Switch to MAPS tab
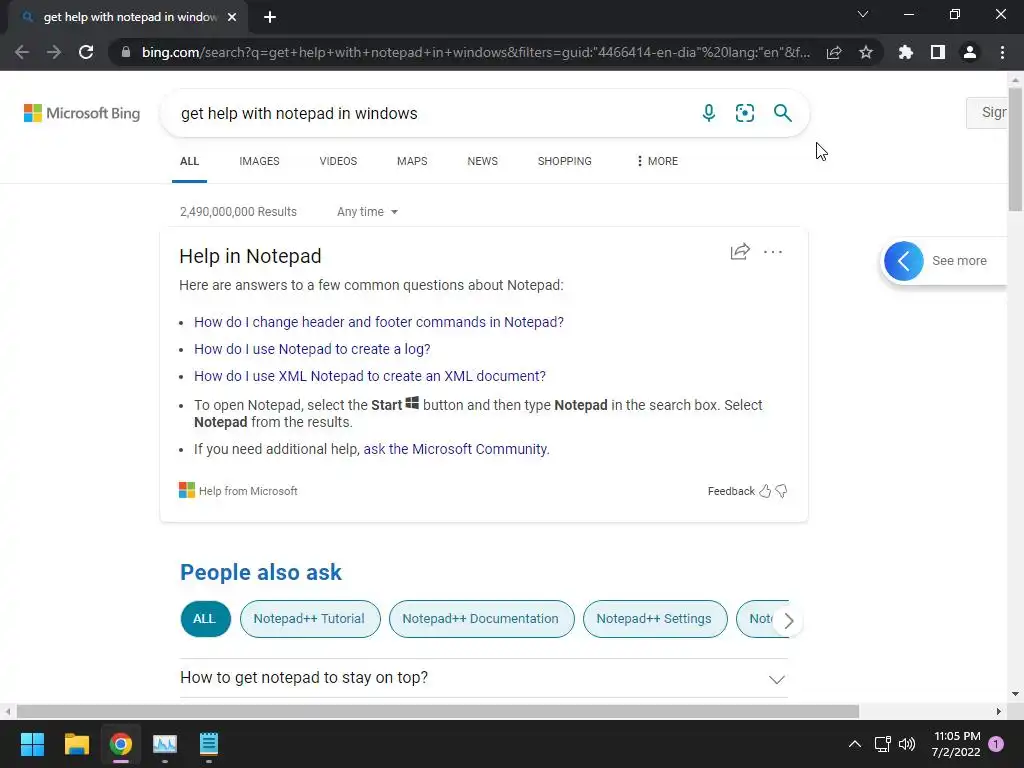This screenshot has height=768, width=1024. (412, 161)
